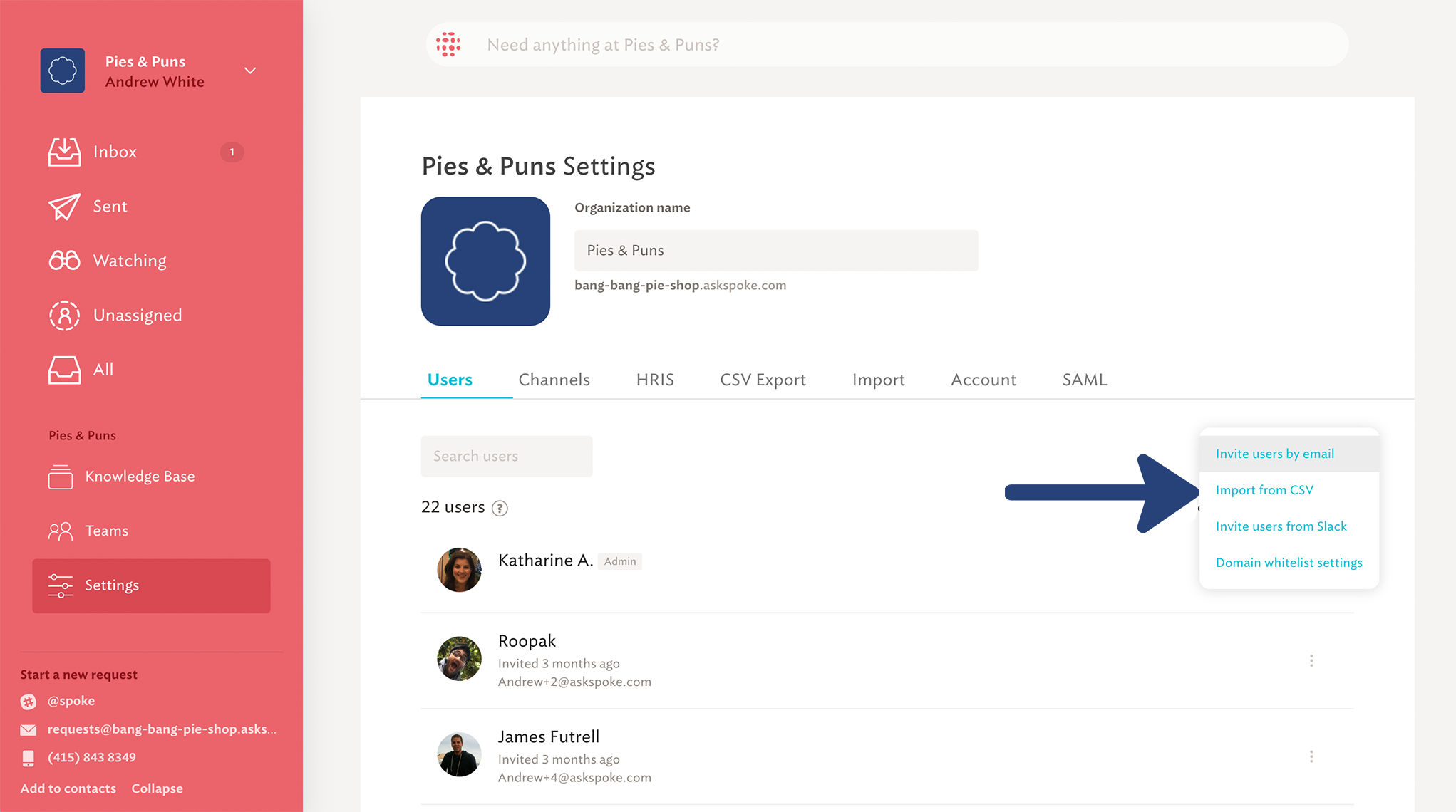Open Watching binoculars icon
This screenshot has height=812, width=1456.
(64, 261)
